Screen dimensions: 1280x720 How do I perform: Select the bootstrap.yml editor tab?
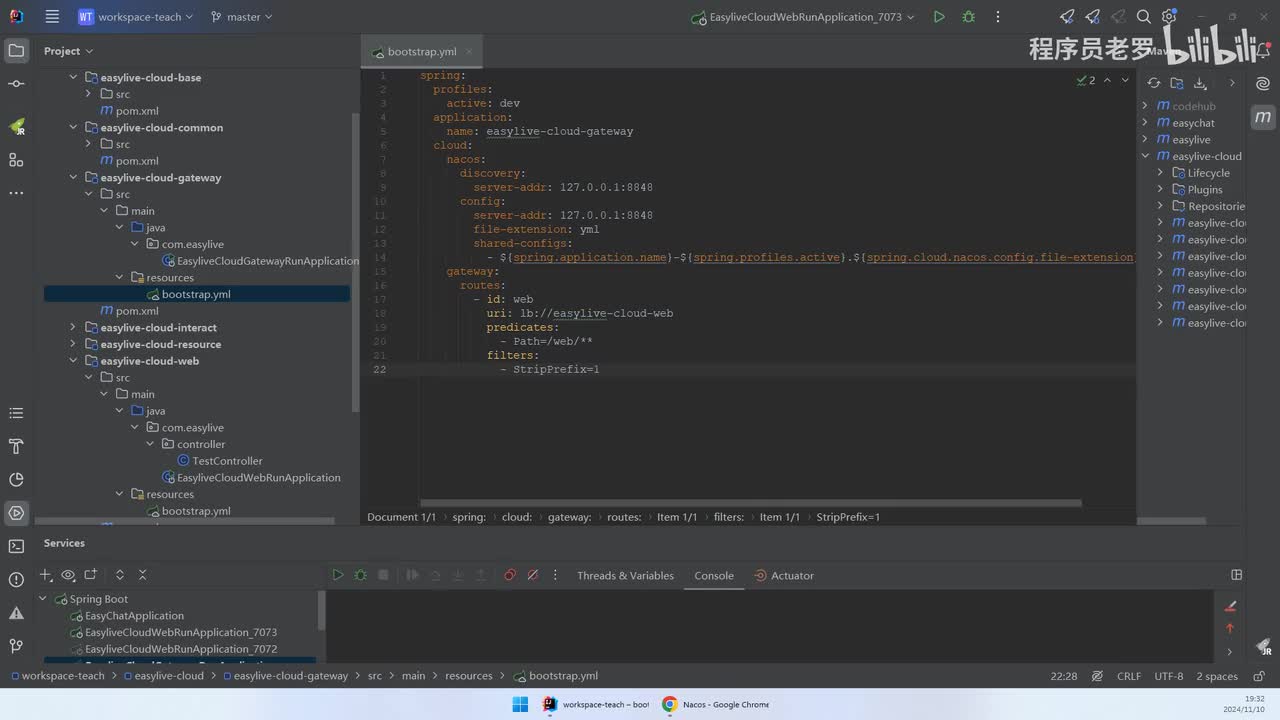click(421, 52)
